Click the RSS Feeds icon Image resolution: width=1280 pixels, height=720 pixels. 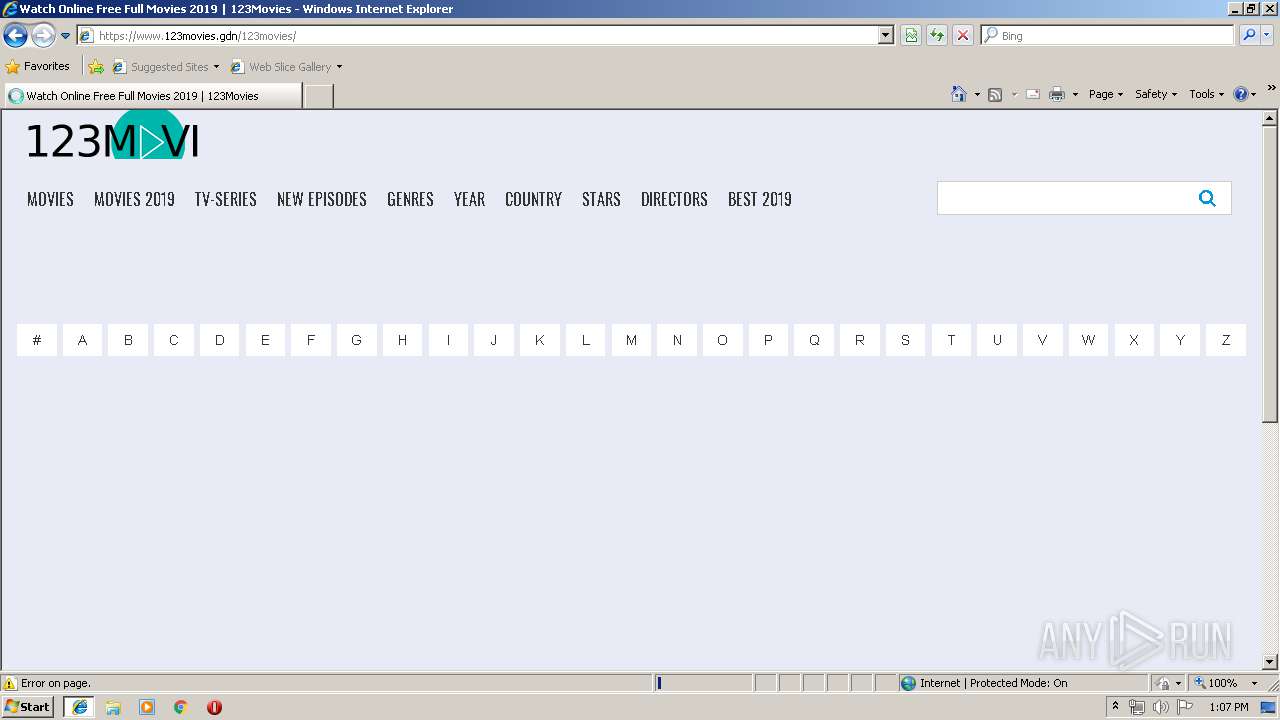pyautogui.click(x=995, y=94)
